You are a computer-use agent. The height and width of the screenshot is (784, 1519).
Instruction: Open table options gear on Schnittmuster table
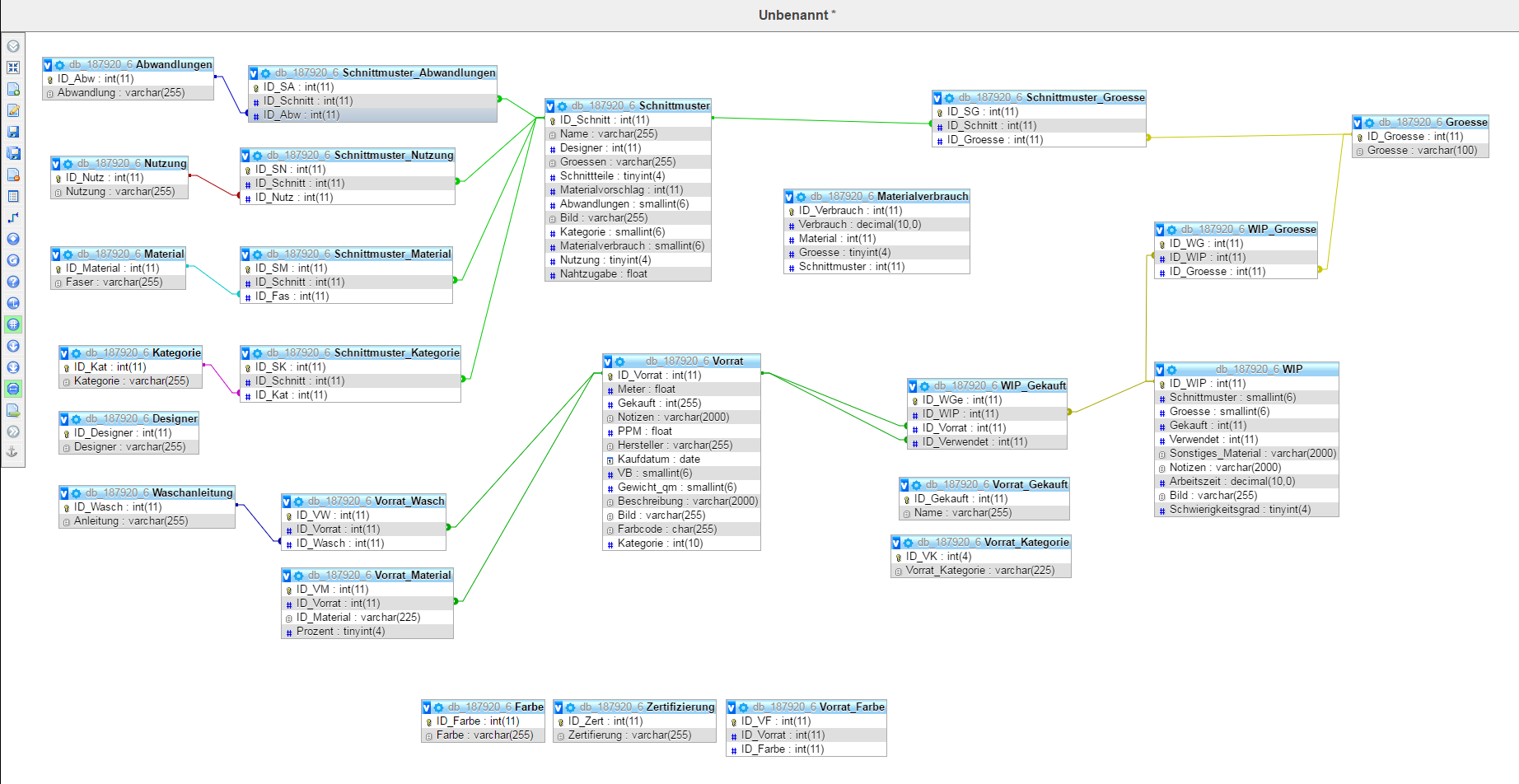coord(562,106)
